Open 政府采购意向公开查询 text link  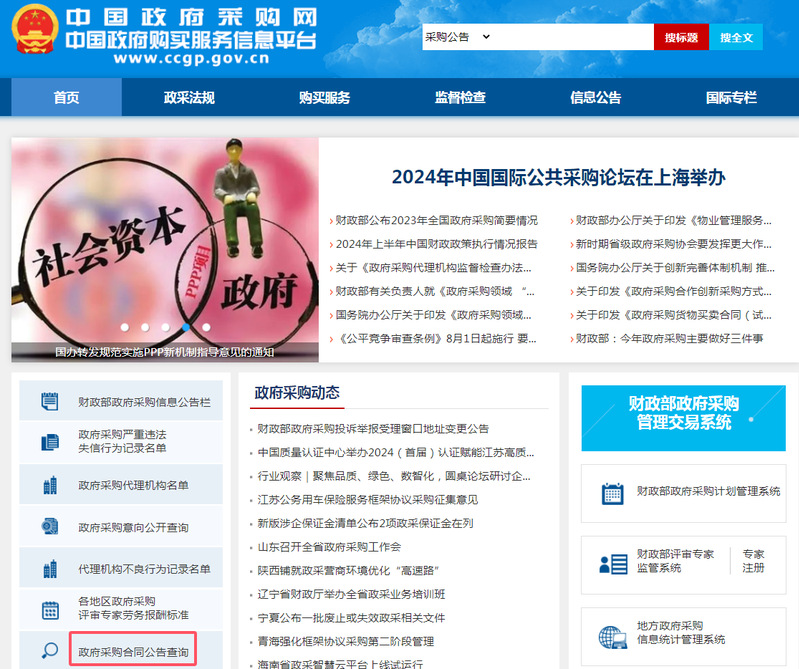click(x=133, y=527)
